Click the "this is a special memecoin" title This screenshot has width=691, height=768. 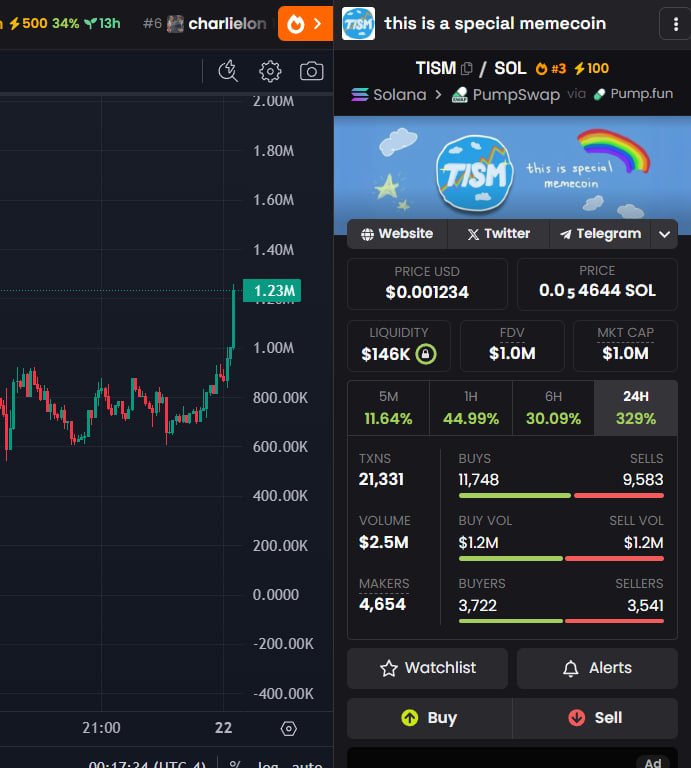pos(495,24)
